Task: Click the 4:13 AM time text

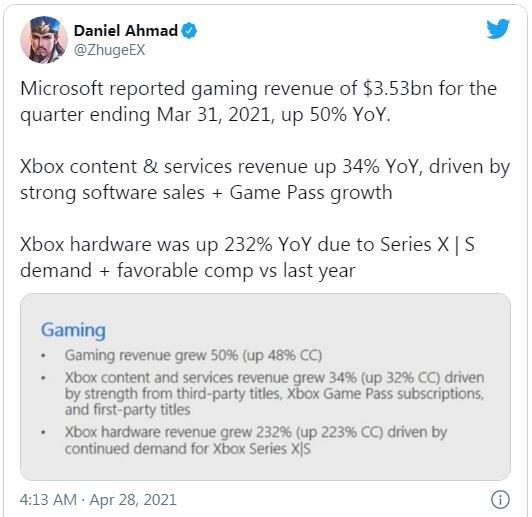Action: pos(48,500)
